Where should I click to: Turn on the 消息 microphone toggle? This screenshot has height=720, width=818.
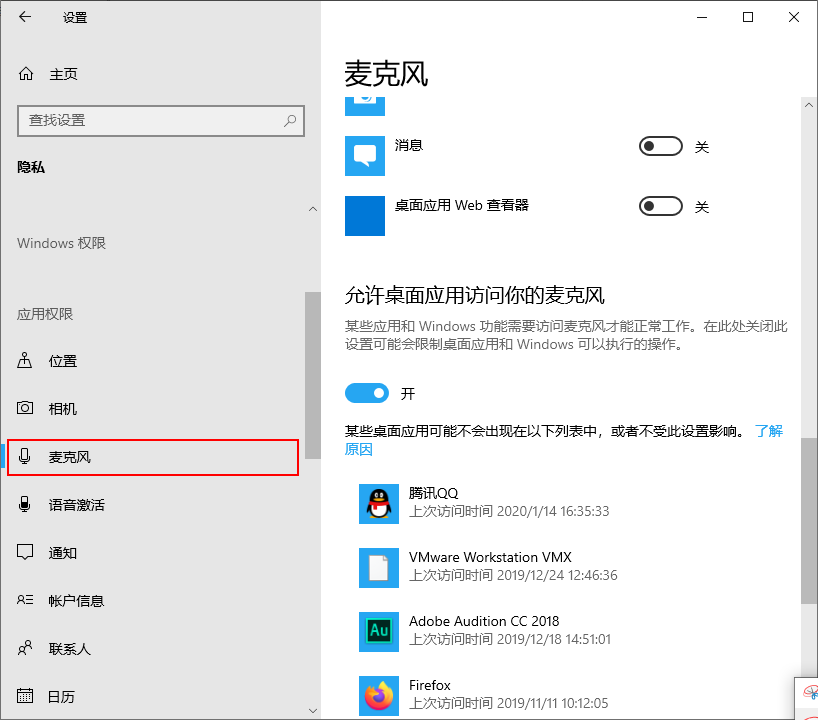(x=660, y=147)
